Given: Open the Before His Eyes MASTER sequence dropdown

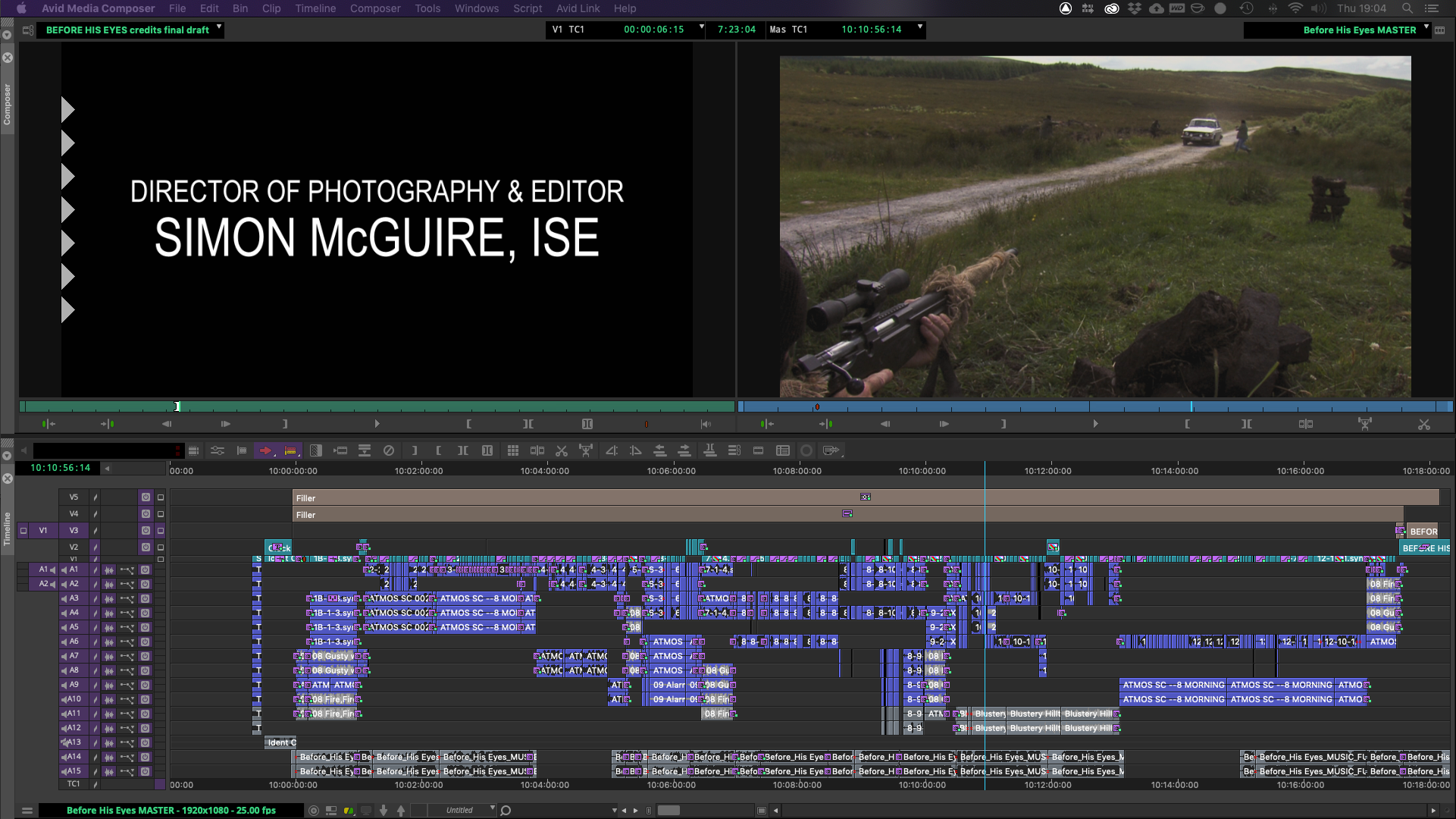Looking at the screenshot, I should tap(1426, 27).
